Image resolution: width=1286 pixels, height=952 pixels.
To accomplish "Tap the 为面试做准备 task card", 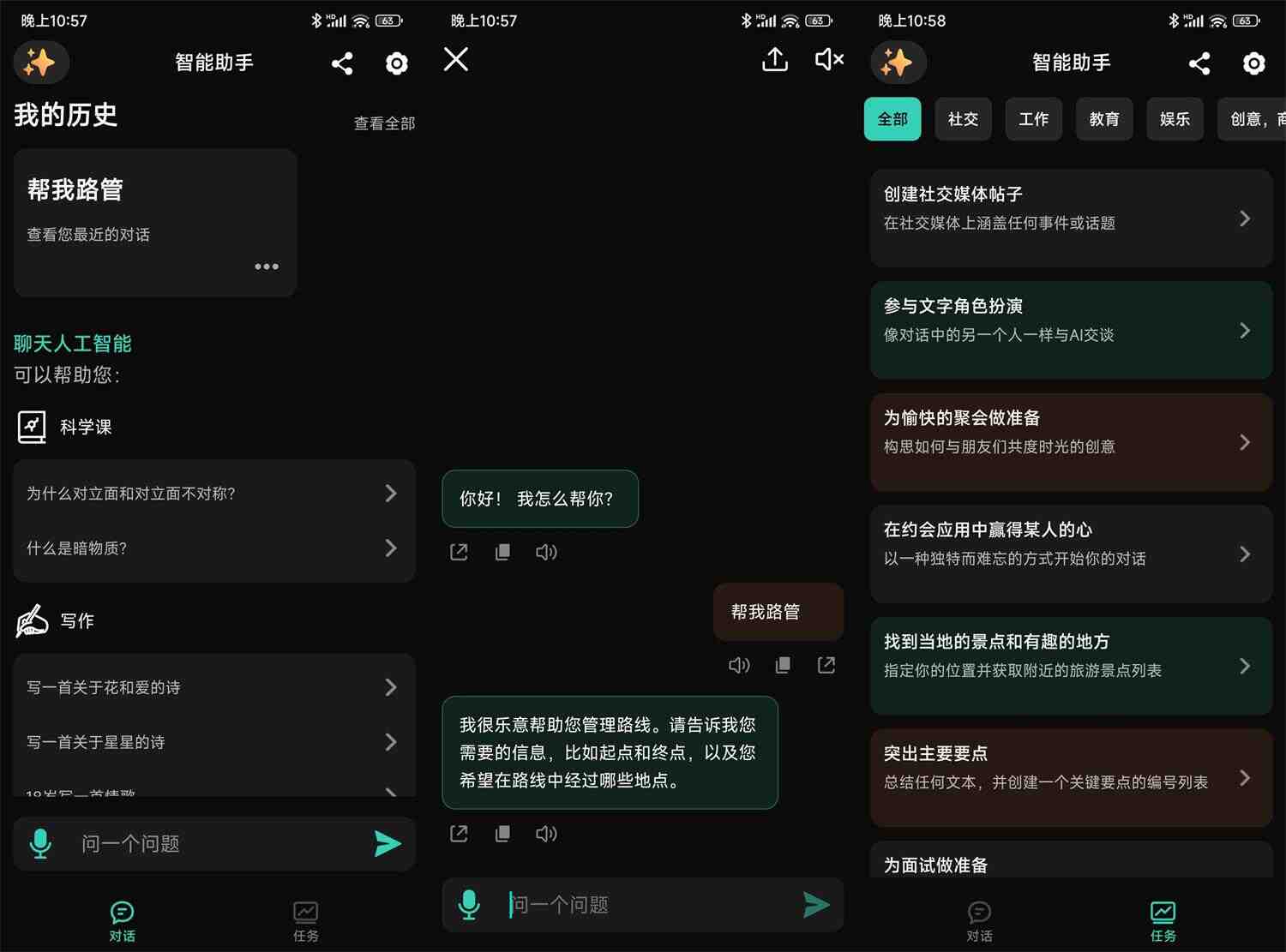I will (1072, 859).
